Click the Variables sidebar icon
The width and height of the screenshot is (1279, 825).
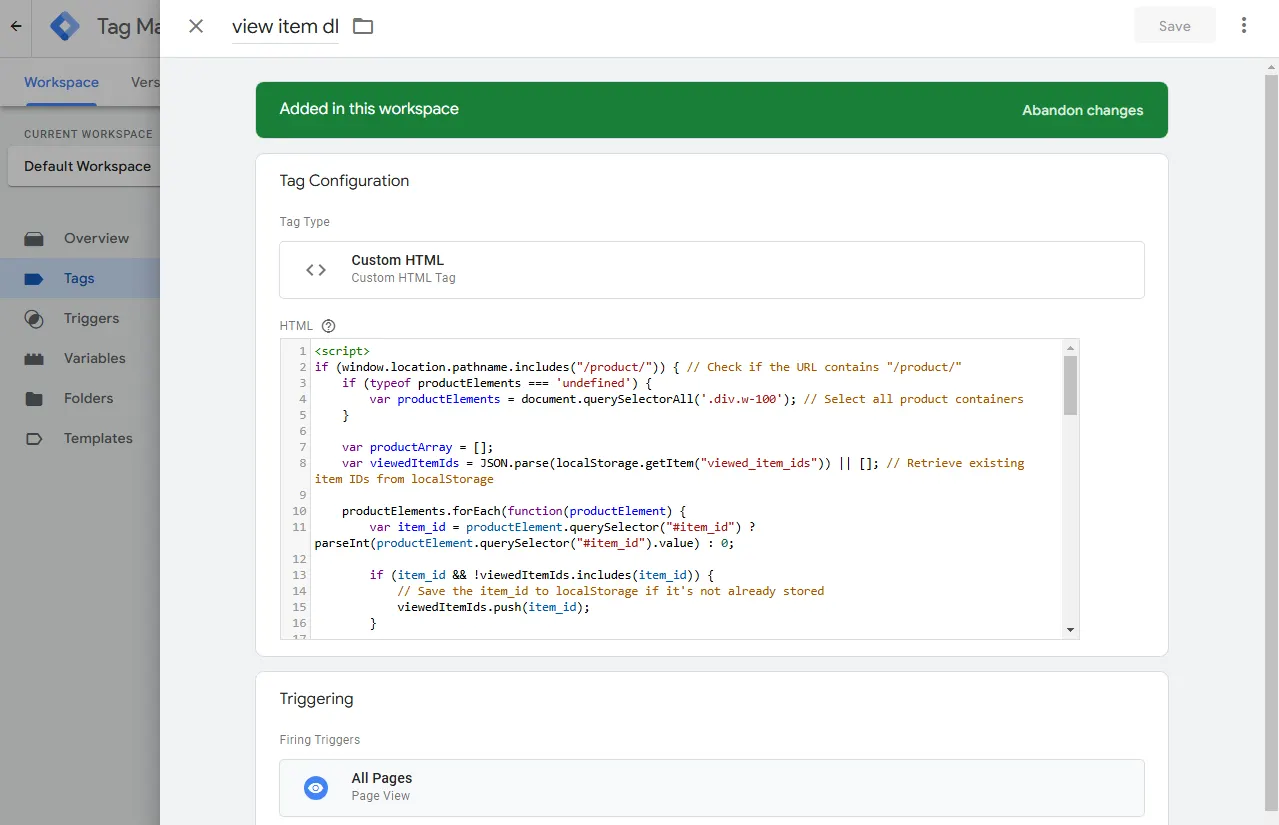pos(35,359)
